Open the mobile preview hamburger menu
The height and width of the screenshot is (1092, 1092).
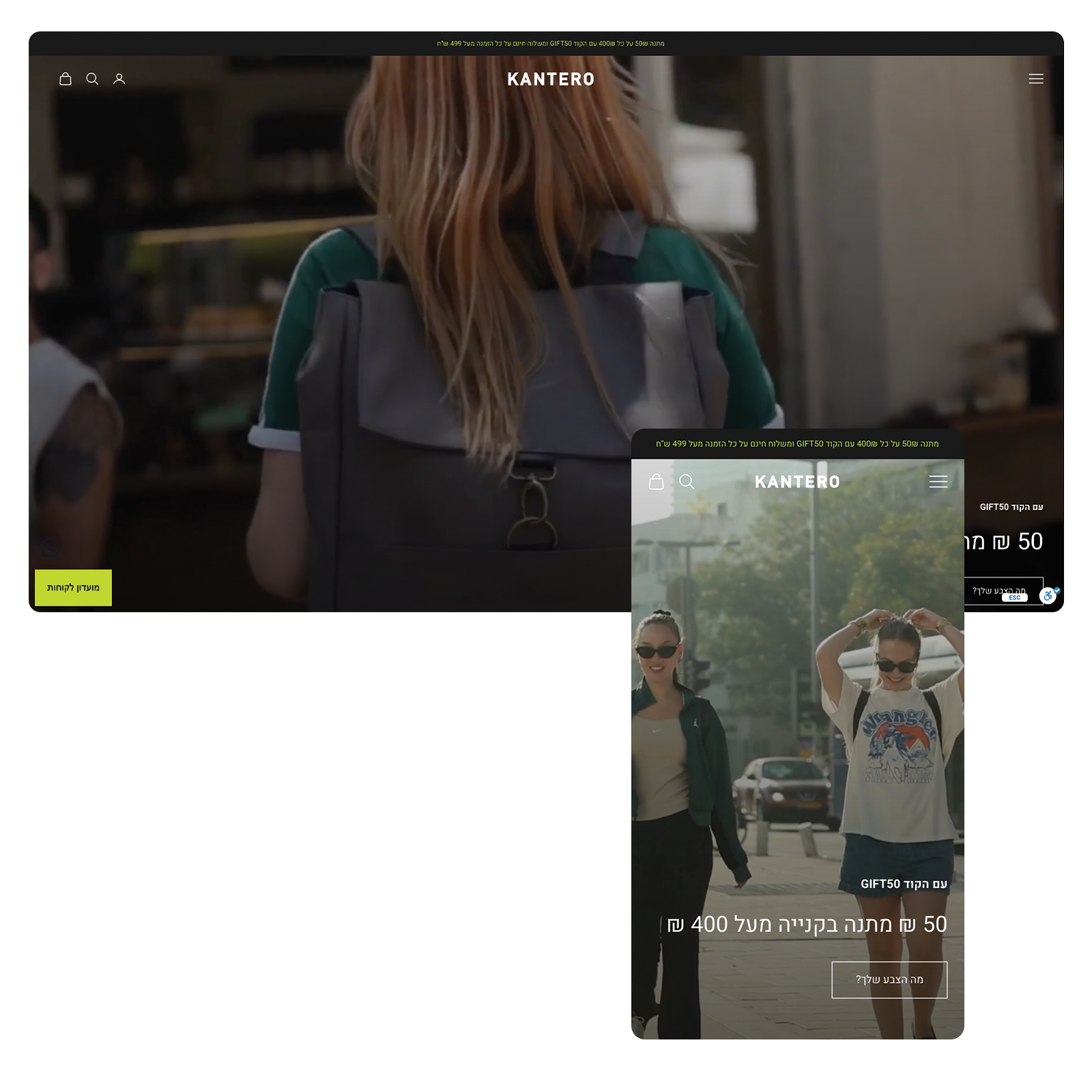coord(938,482)
